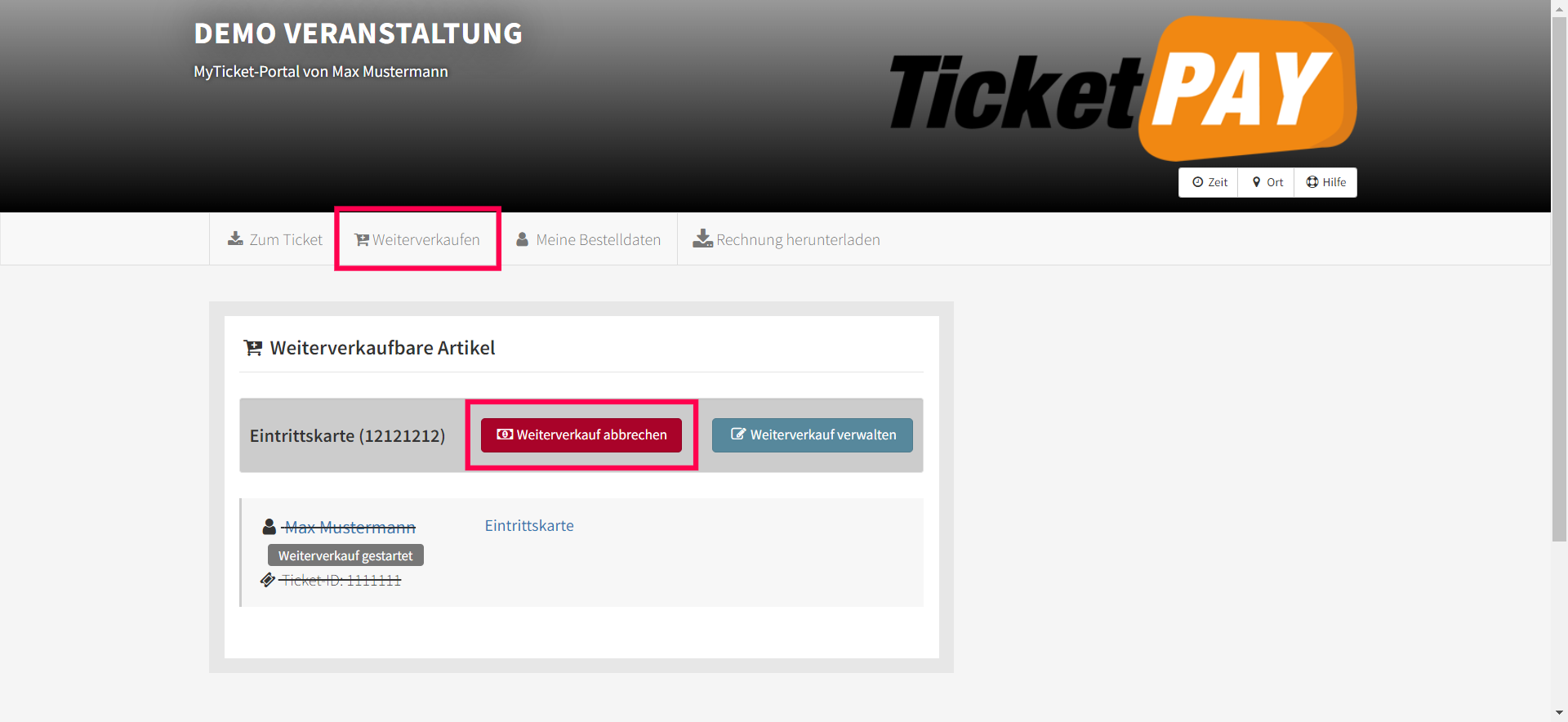Click the map pin icon in Ort button
Image resolution: width=1568 pixels, height=722 pixels.
pyautogui.click(x=1257, y=182)
